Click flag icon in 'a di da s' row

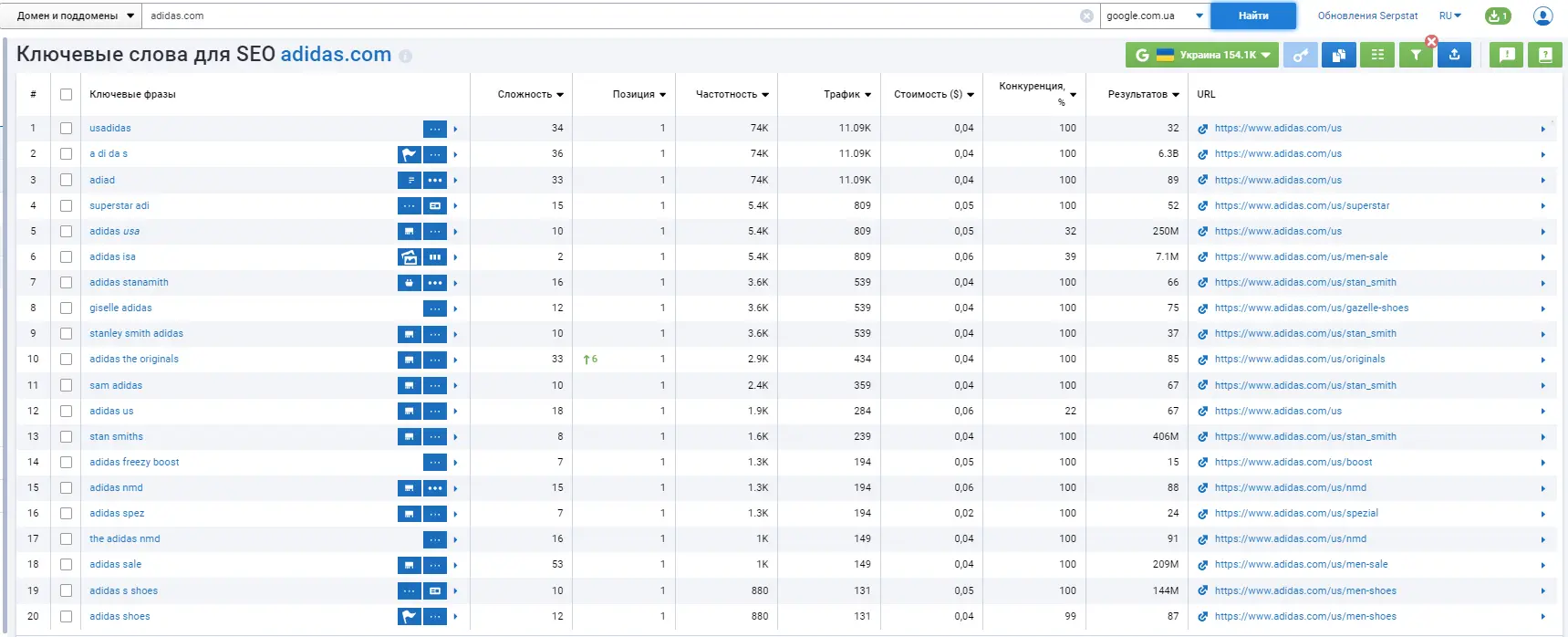click(x=409, y=154)
